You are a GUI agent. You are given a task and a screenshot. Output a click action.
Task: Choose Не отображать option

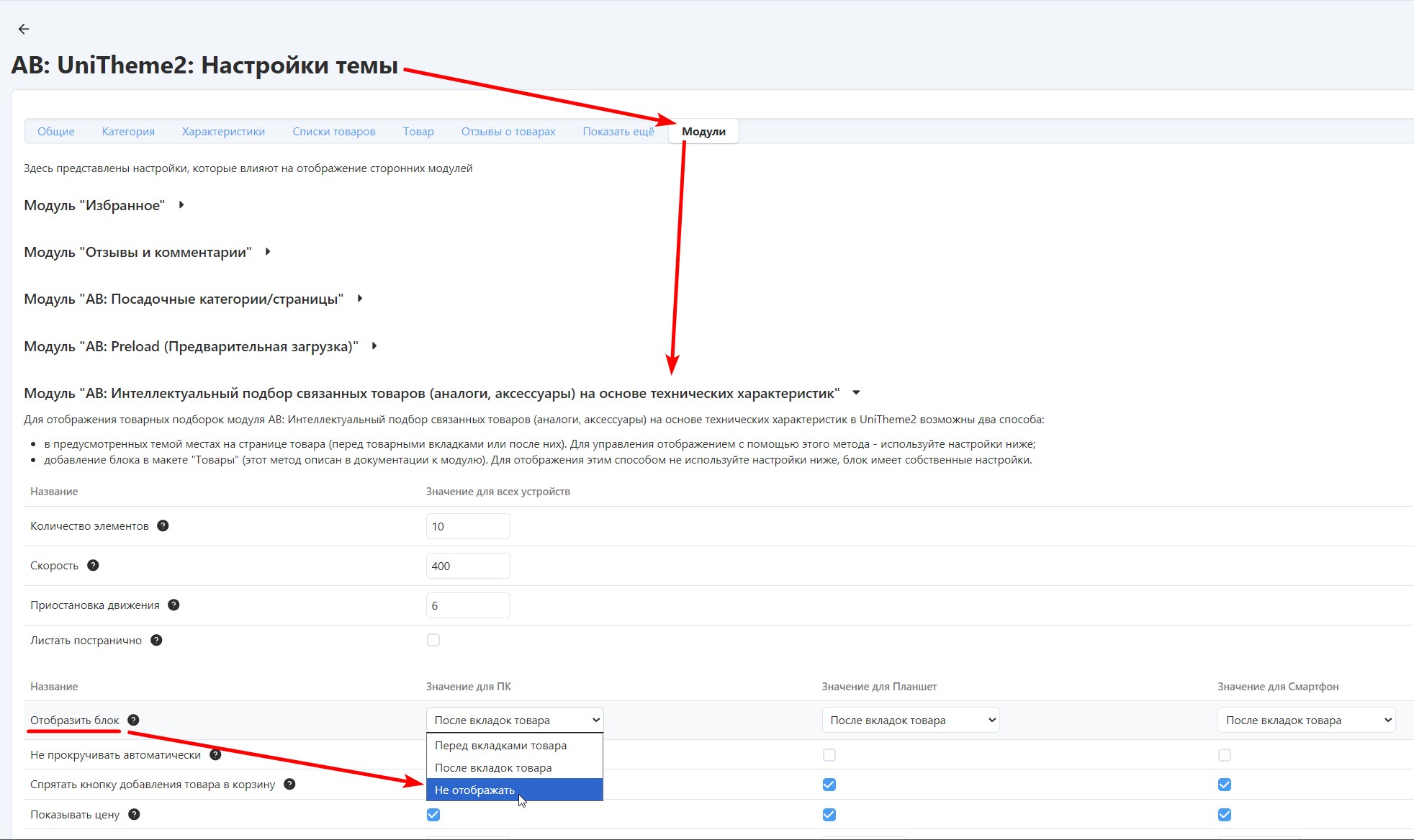coord(515,790)
